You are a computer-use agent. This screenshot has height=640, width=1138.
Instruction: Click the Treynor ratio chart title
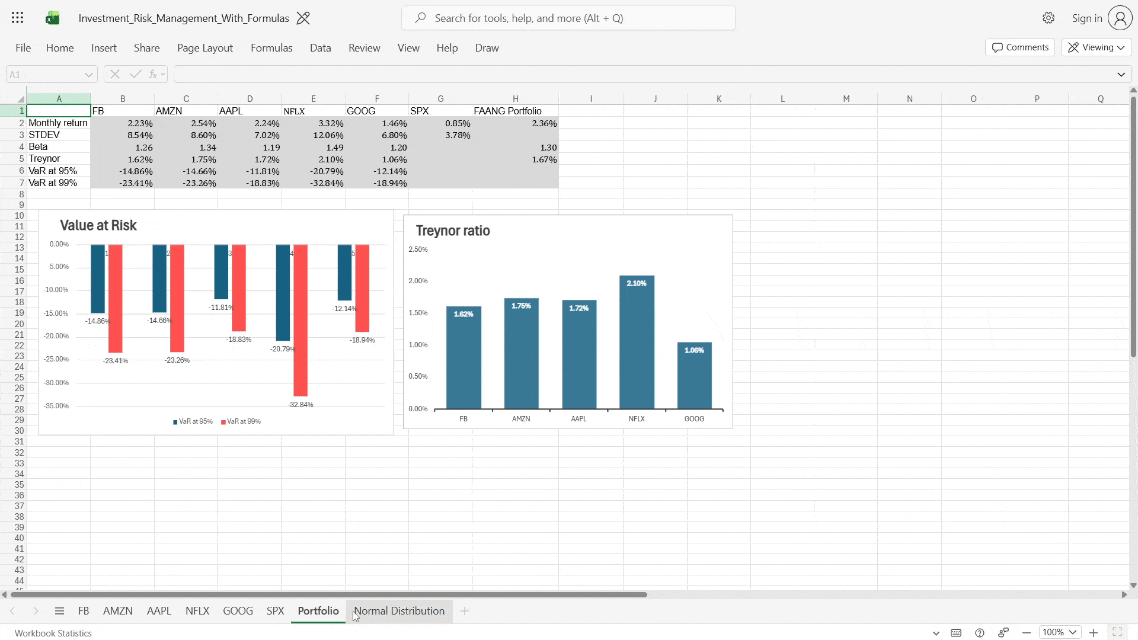pos(453,231)
